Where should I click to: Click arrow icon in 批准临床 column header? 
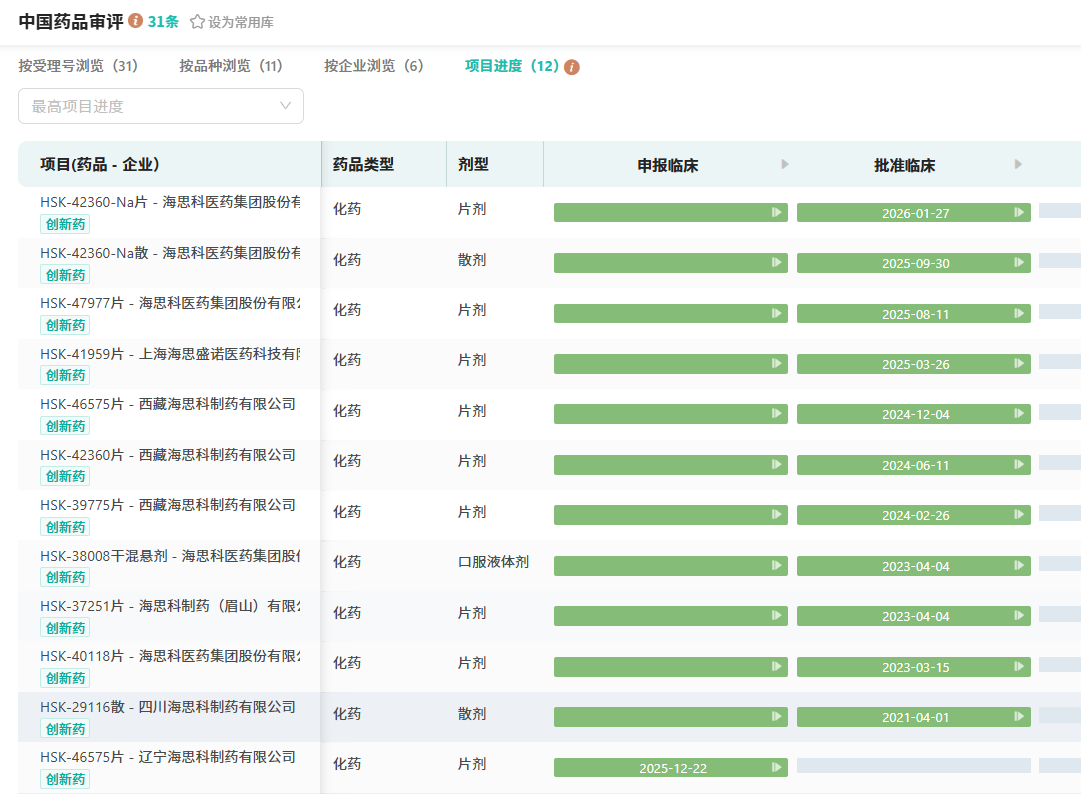pyautogui.click(x=1018, y=164)
